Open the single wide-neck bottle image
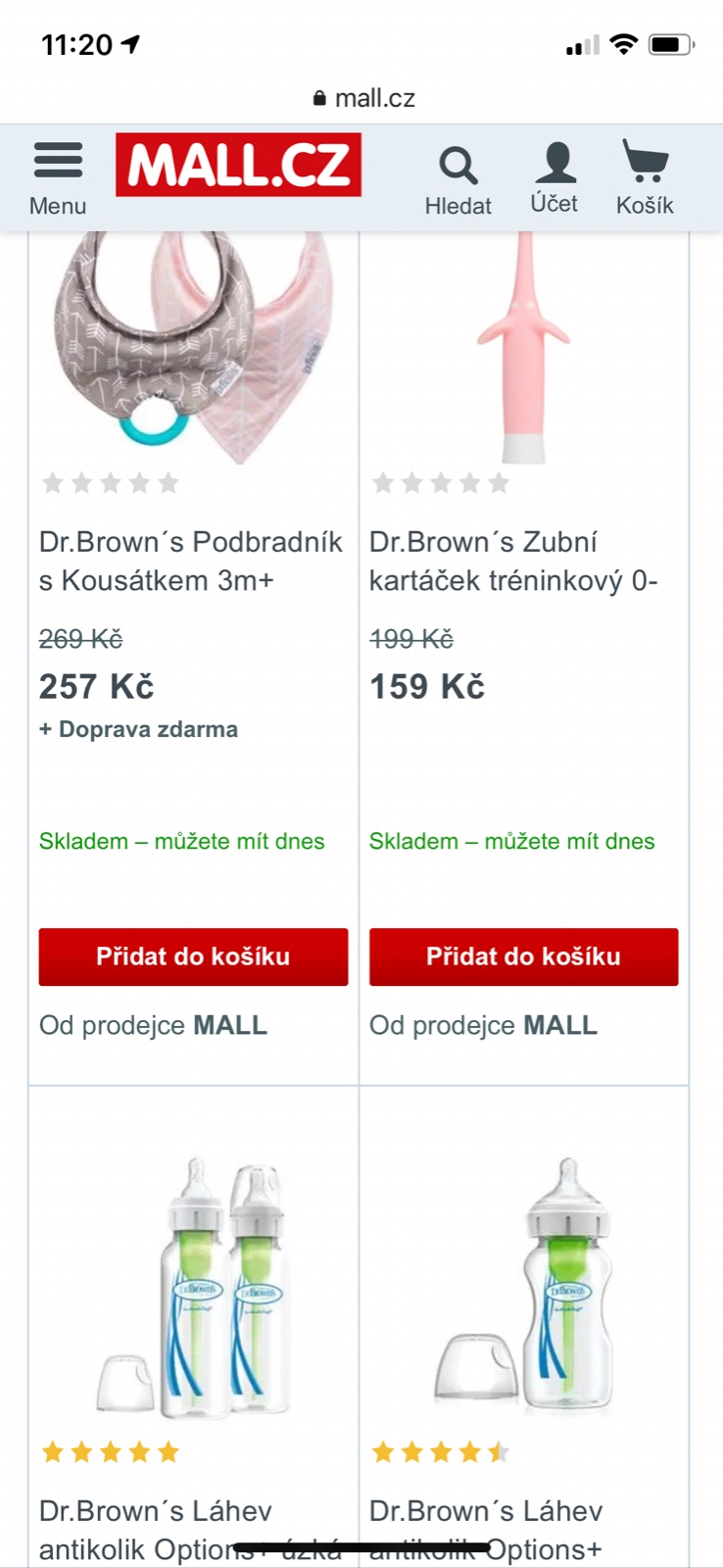Image resolution: width=723 pixels, height=1568 pixels. 524,1289
